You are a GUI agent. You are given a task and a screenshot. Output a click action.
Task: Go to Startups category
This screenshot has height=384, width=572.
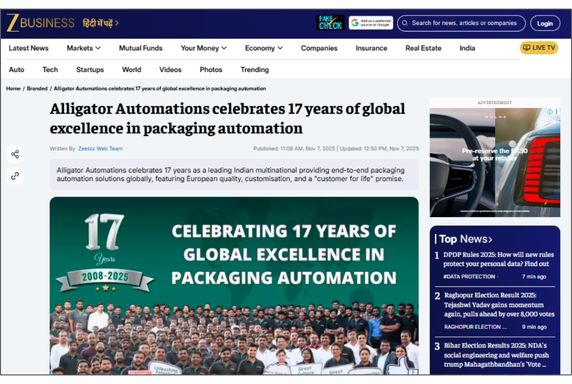pyautogui.click(x=90, y=70)
